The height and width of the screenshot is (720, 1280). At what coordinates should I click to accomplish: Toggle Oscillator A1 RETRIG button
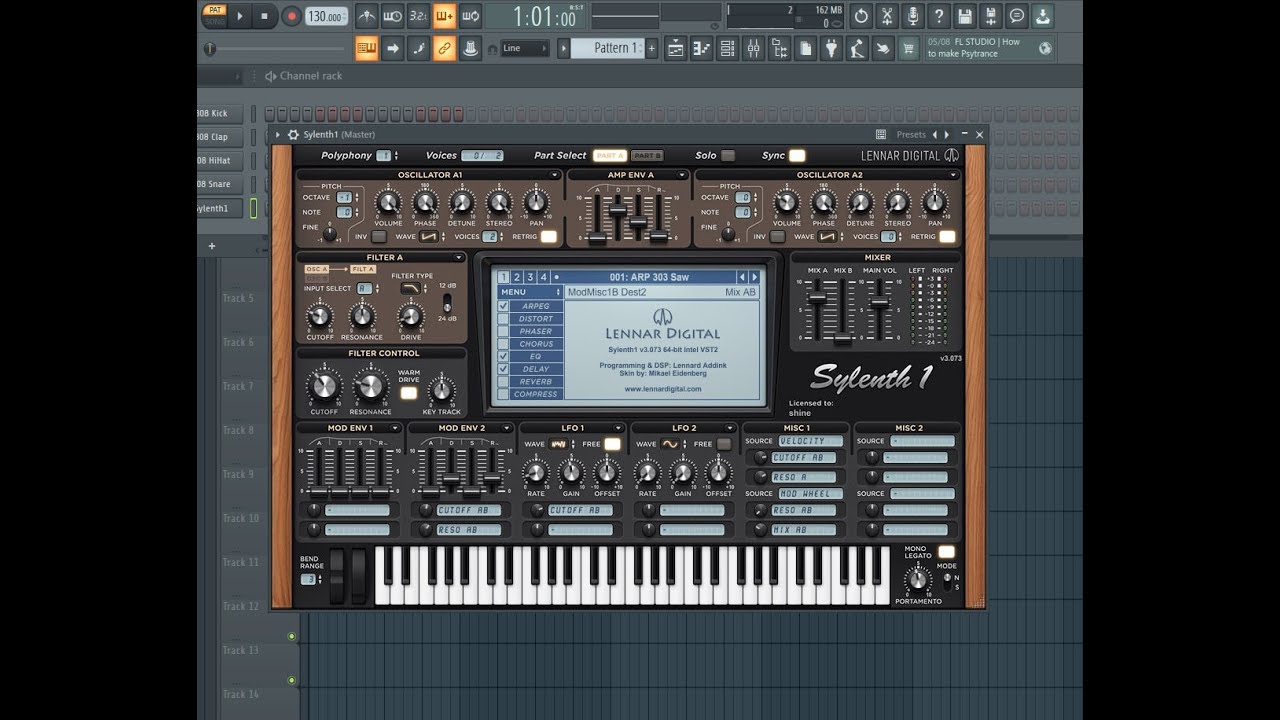548,236
